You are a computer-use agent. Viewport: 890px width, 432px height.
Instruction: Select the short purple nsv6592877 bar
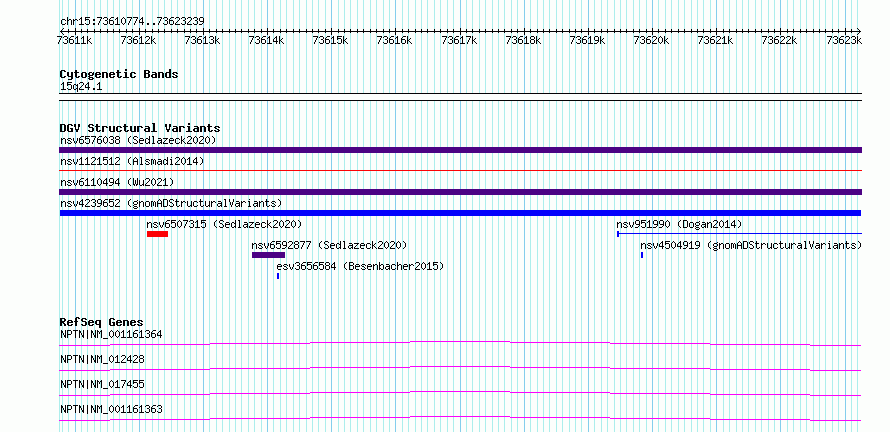coord(268,255)
